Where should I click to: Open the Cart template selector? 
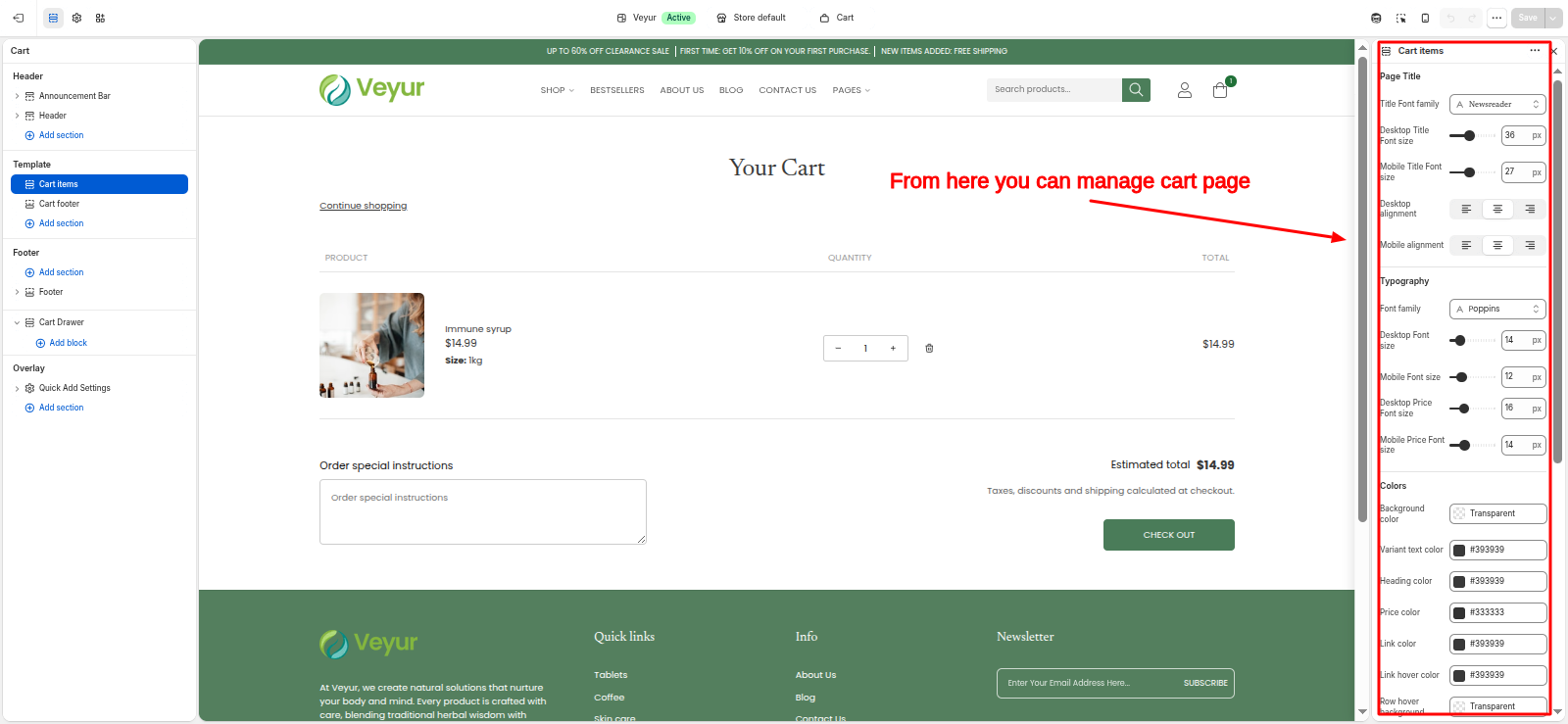click(x=837, y=18)
